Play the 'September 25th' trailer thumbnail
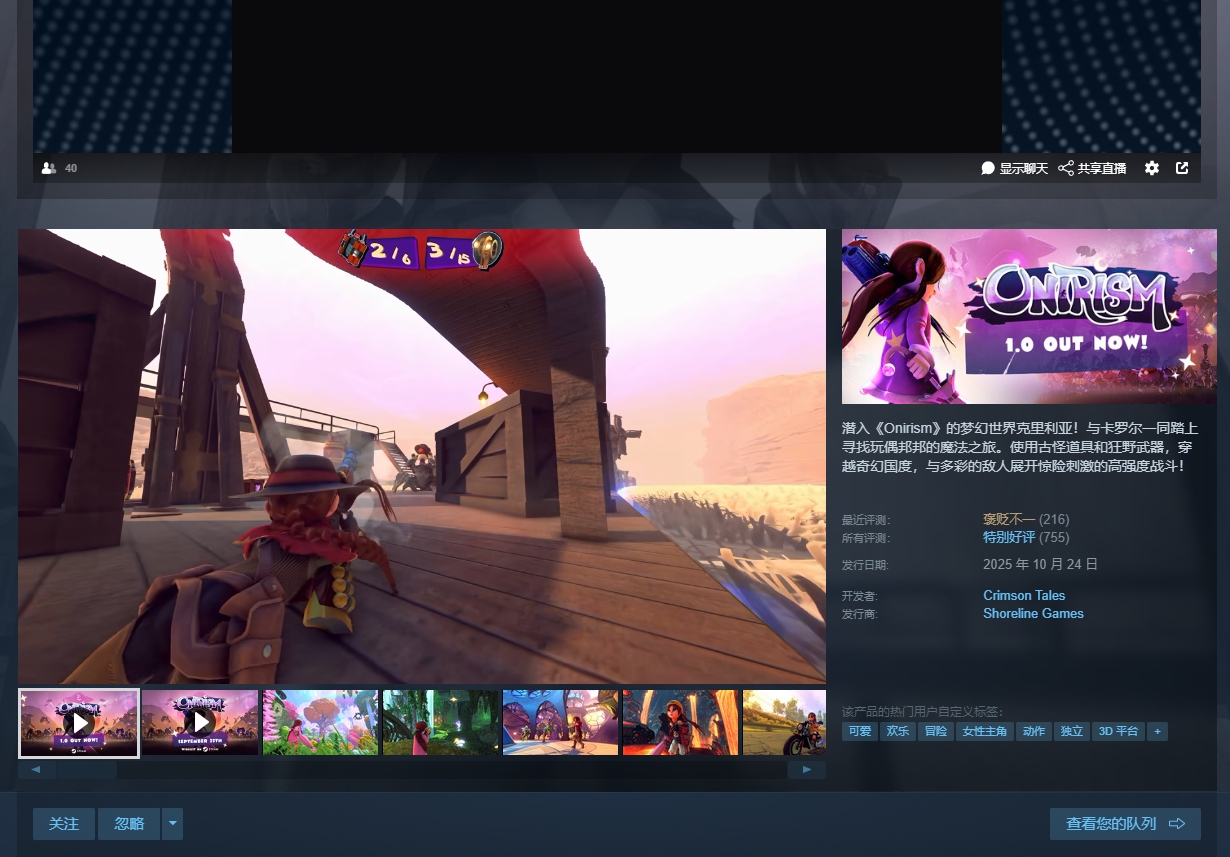1230x857 pixels. coord(200,722)
